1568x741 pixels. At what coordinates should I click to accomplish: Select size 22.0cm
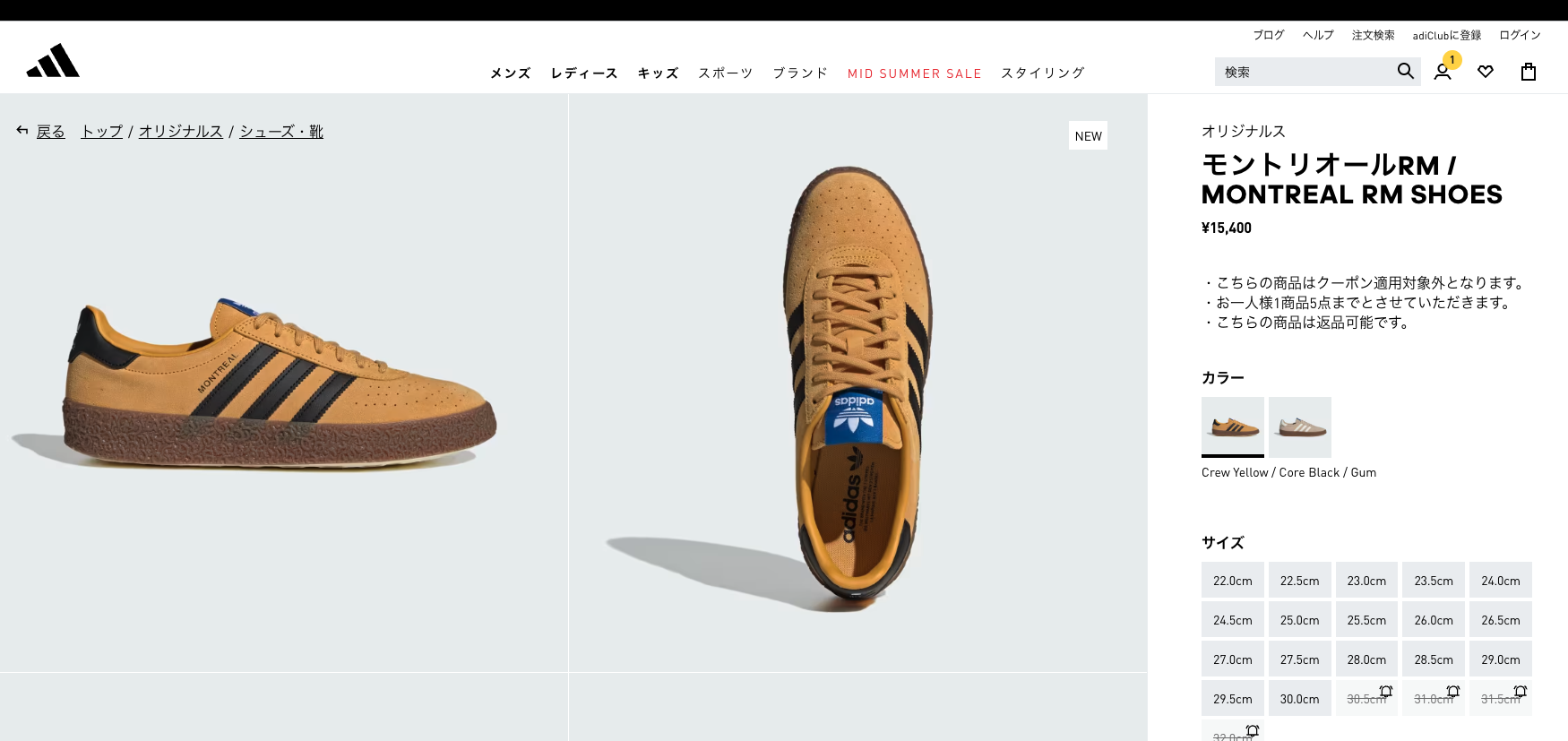[x=1233, y=581]
